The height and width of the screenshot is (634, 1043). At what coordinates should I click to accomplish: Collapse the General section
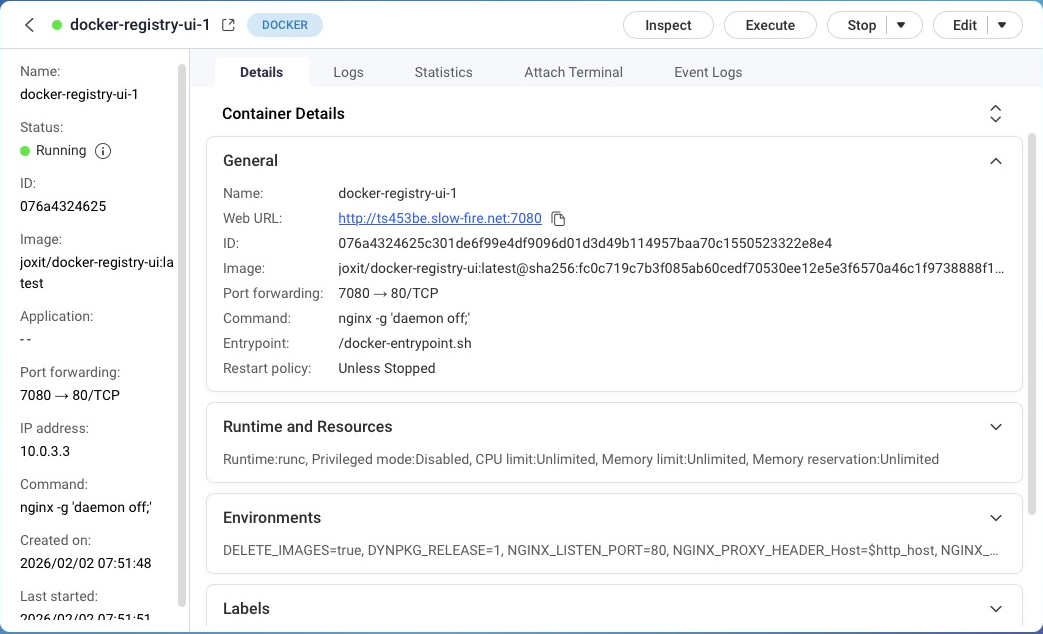(x=995, y=161)
